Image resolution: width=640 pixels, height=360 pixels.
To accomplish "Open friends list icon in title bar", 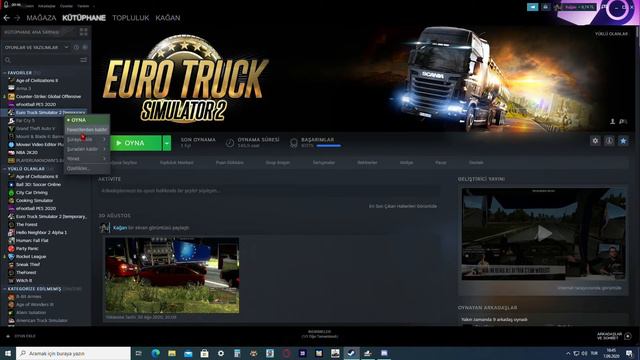I will [545, 7].
